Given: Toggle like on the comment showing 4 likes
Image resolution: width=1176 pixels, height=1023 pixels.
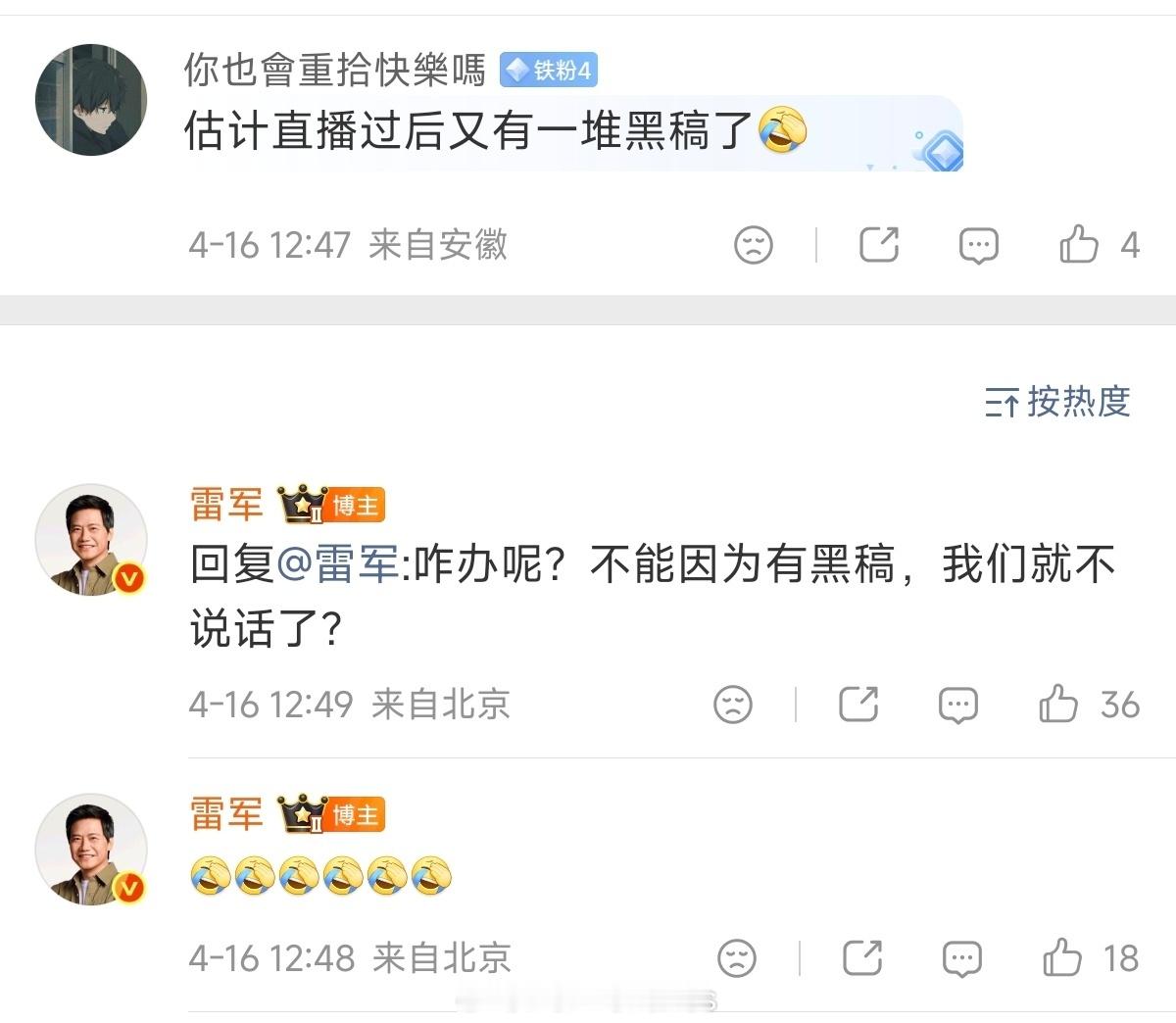Looking at the screenshot, I should 1079,245.
